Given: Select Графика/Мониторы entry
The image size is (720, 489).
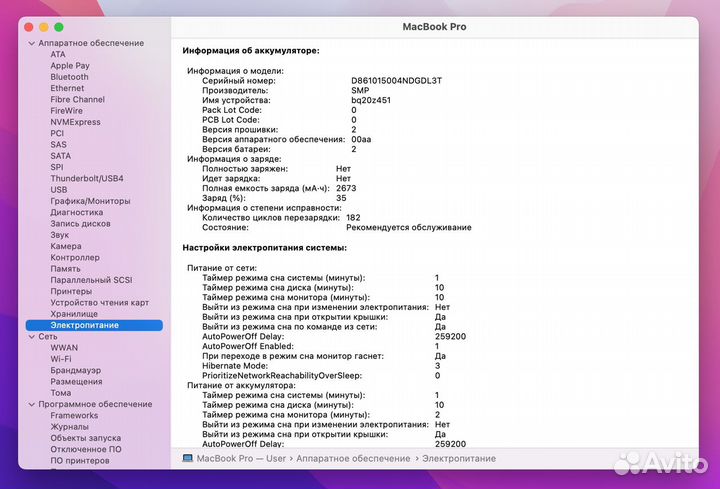Looking at the screenshot, I should click(90, 201).
